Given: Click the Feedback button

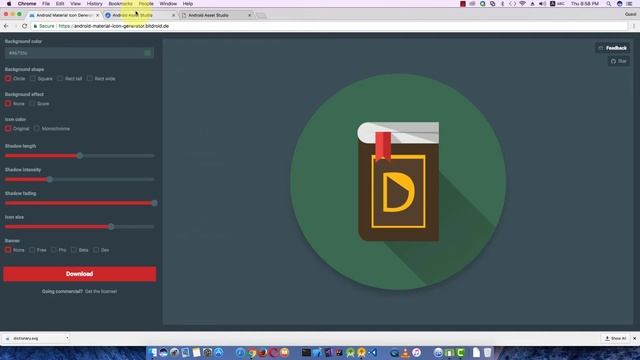Looking at the screenshot, I should coord(612,48).
